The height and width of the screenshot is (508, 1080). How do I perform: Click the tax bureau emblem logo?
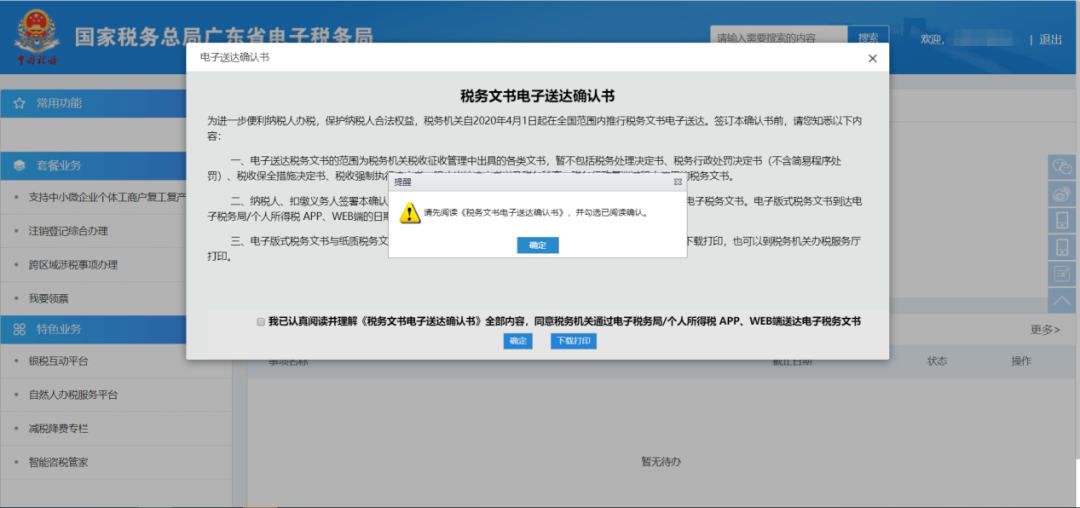pos(37,35)
